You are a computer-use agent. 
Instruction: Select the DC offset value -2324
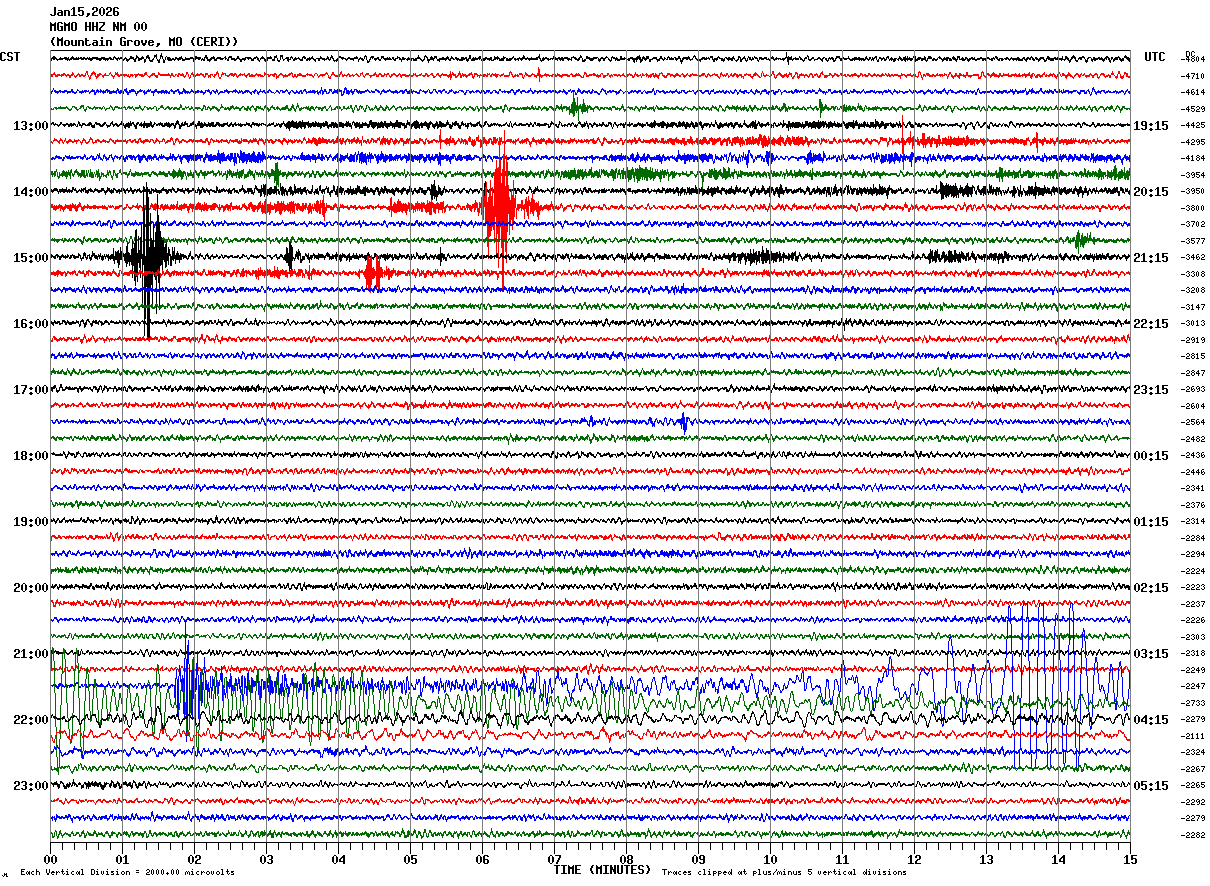pos(1194,752)
